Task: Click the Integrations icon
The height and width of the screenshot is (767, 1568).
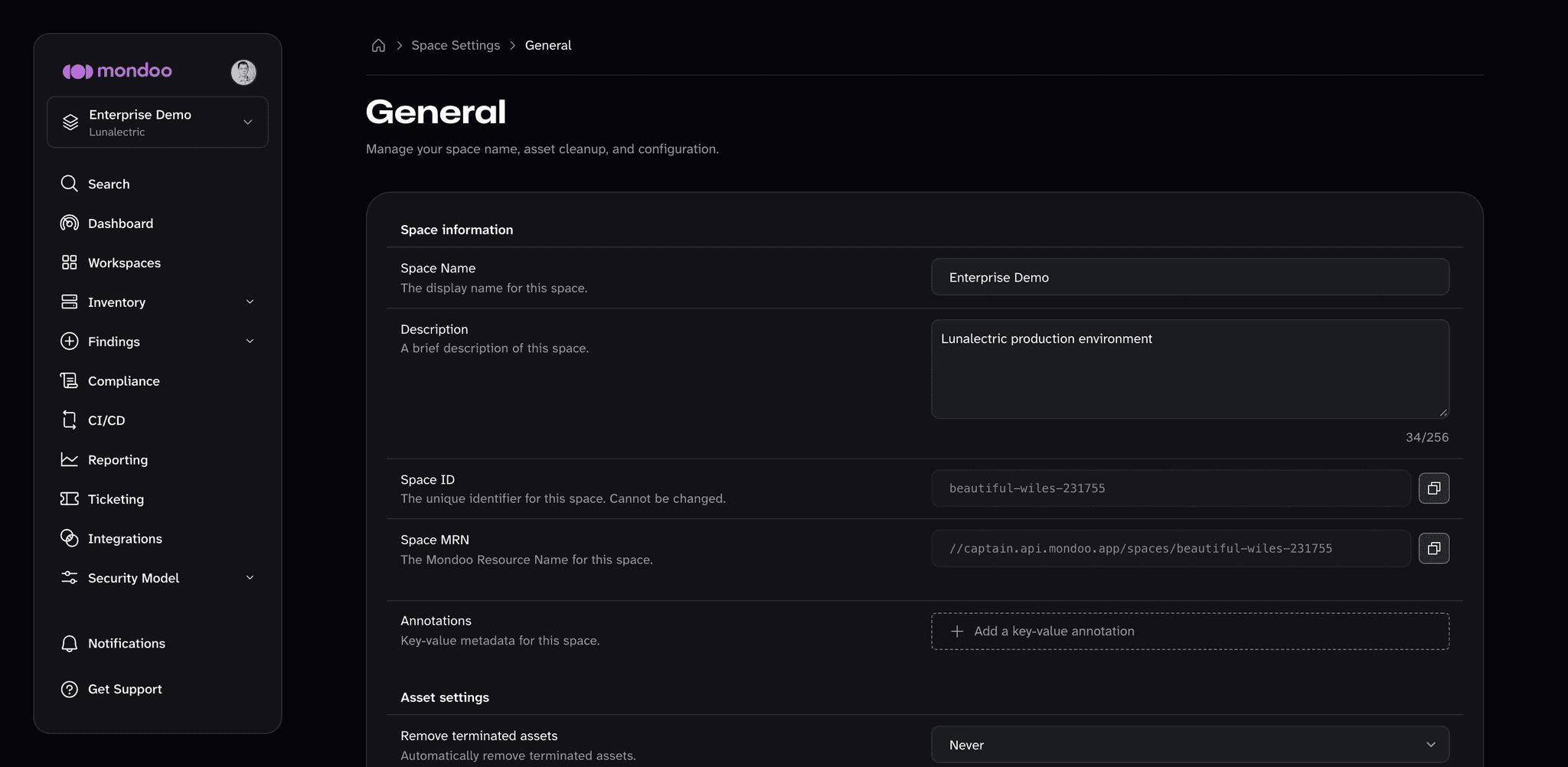Action: (x=69, y=538)
